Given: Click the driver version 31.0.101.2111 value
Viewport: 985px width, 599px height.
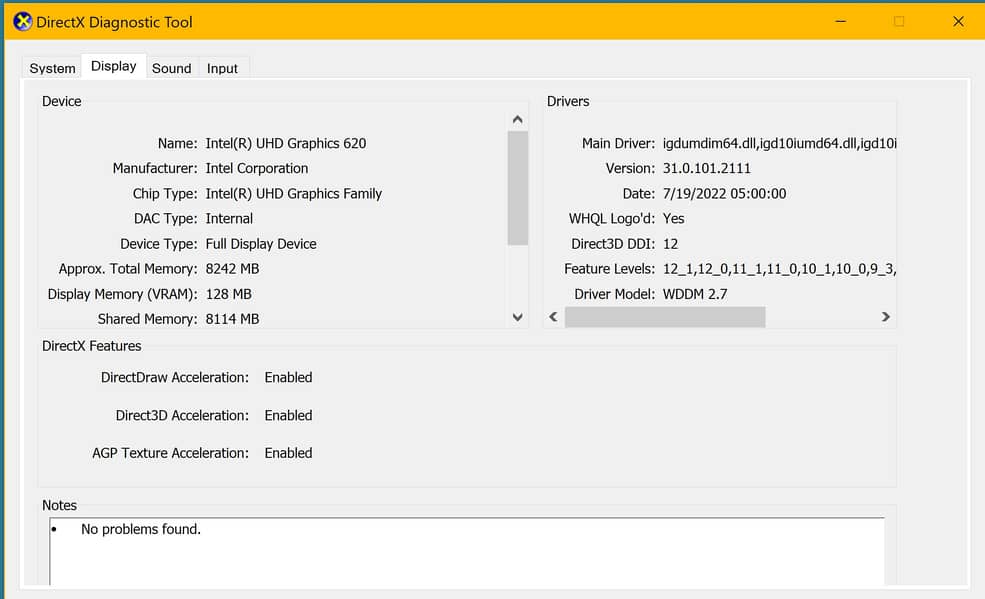Looking at the screenshot, I should pyautogui.click(x=706, y=168).
